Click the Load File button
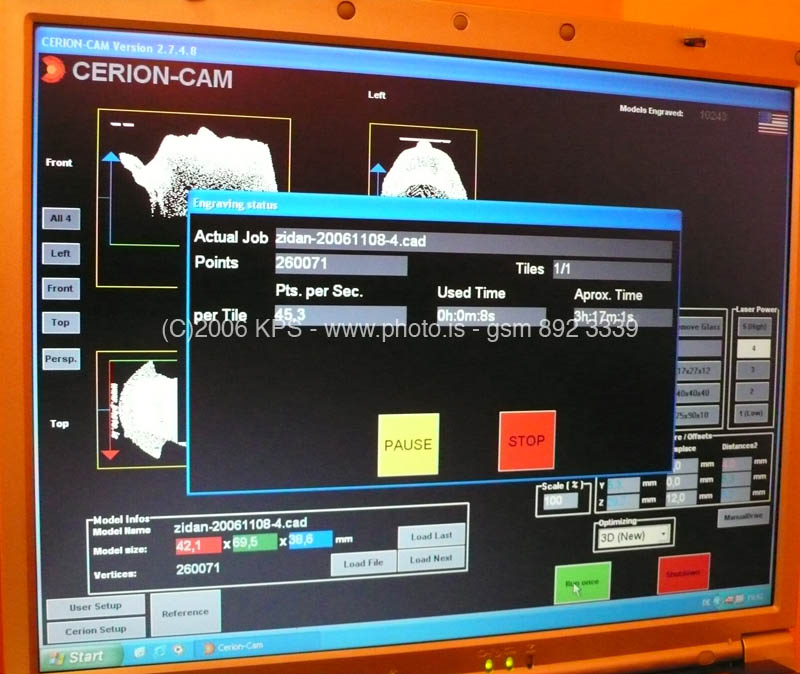The image size is (800, 674). tap(363, 563)
